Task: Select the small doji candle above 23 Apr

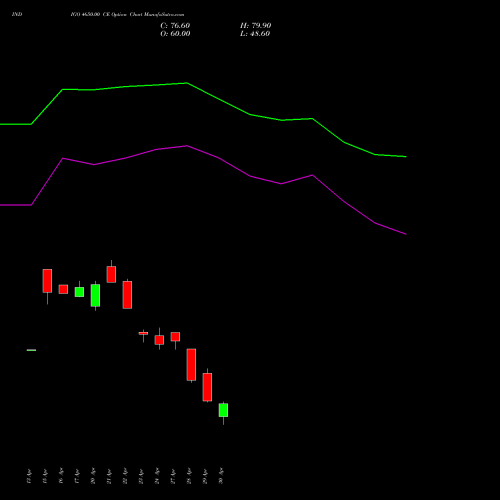Action: tap(143, 333)
